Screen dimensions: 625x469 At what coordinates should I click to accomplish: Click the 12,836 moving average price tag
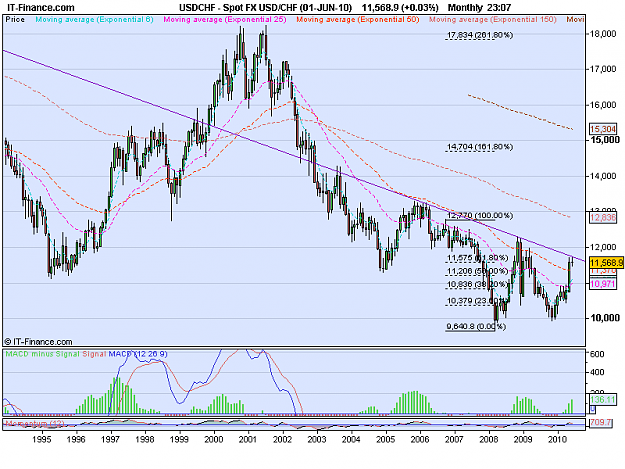click(603, 218)
